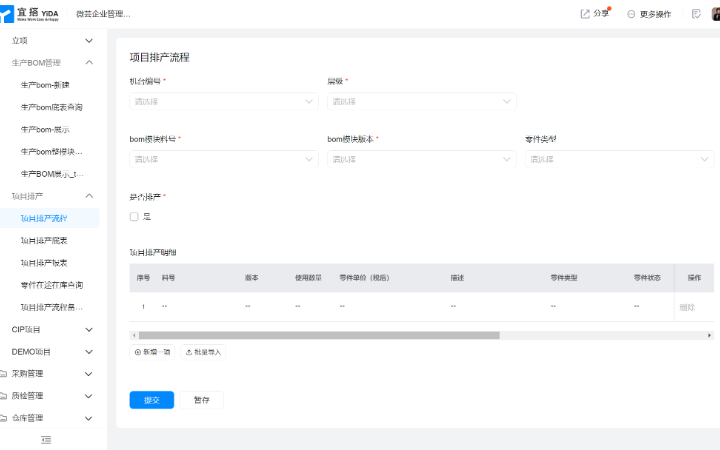720x450 pixels.
Task: Open 零件在途在库查询 in the sidebar
Action: [52, 285]
